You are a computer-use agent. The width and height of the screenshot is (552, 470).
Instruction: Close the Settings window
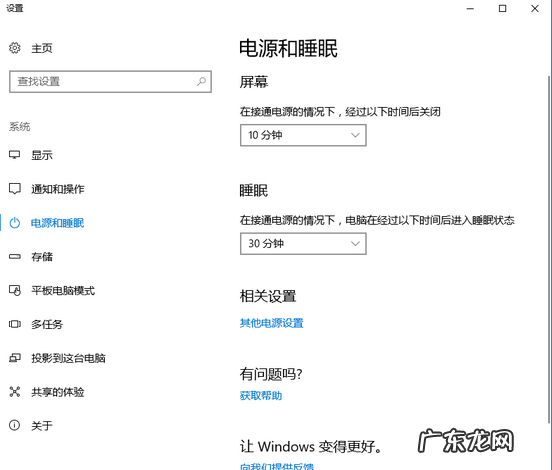click(535, 8)
